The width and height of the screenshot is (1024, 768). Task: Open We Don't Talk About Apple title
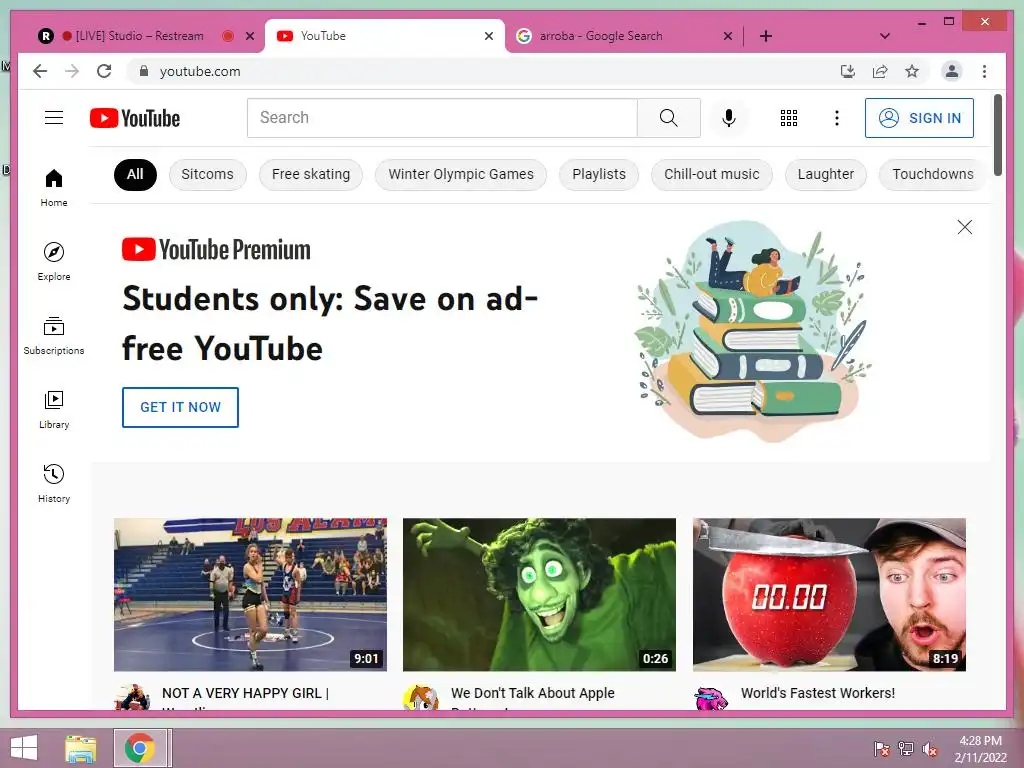tap(533, 694)
